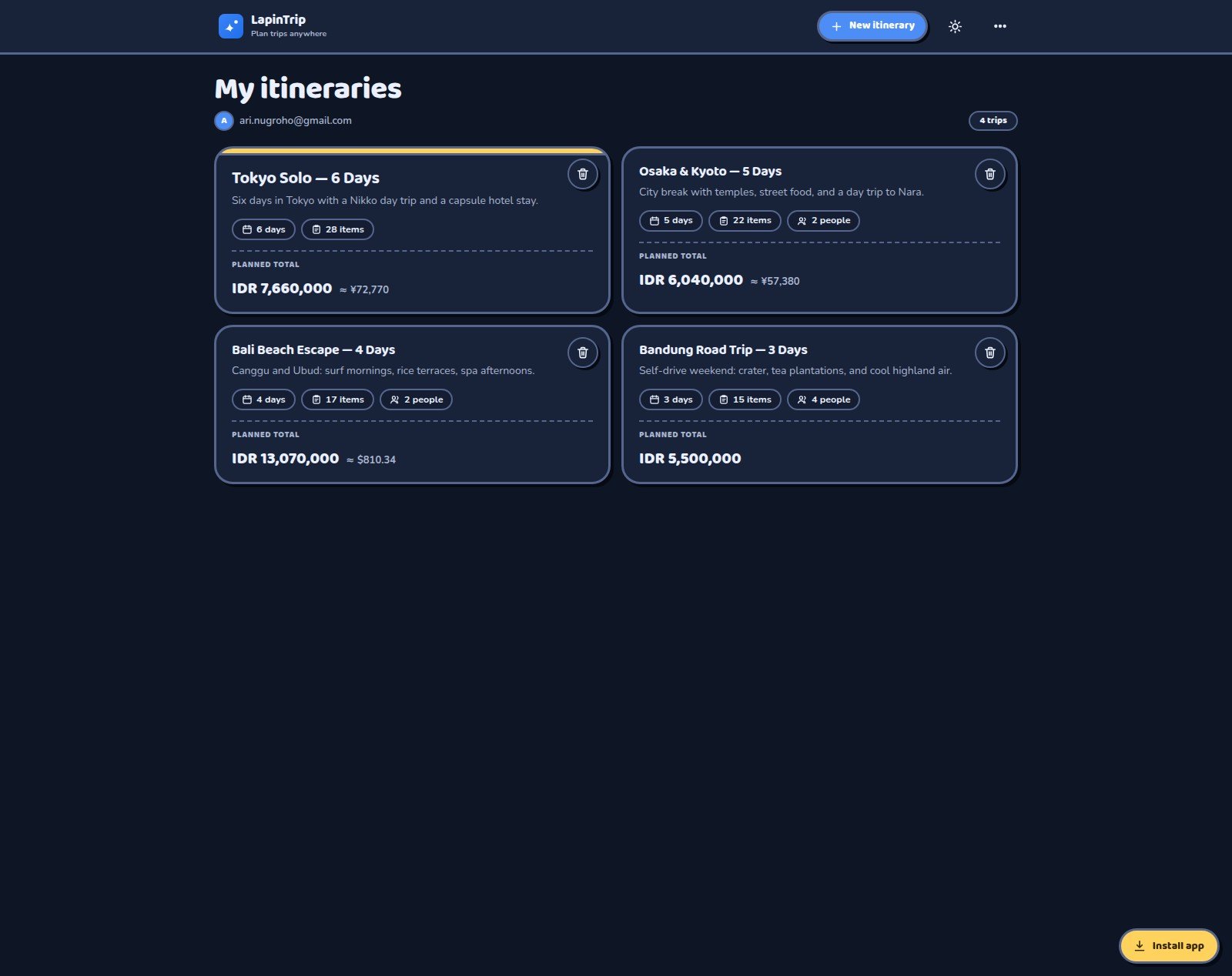Click the 22 items chip
This screenshot has height=976, width=1232.
(x=745, y=221)
